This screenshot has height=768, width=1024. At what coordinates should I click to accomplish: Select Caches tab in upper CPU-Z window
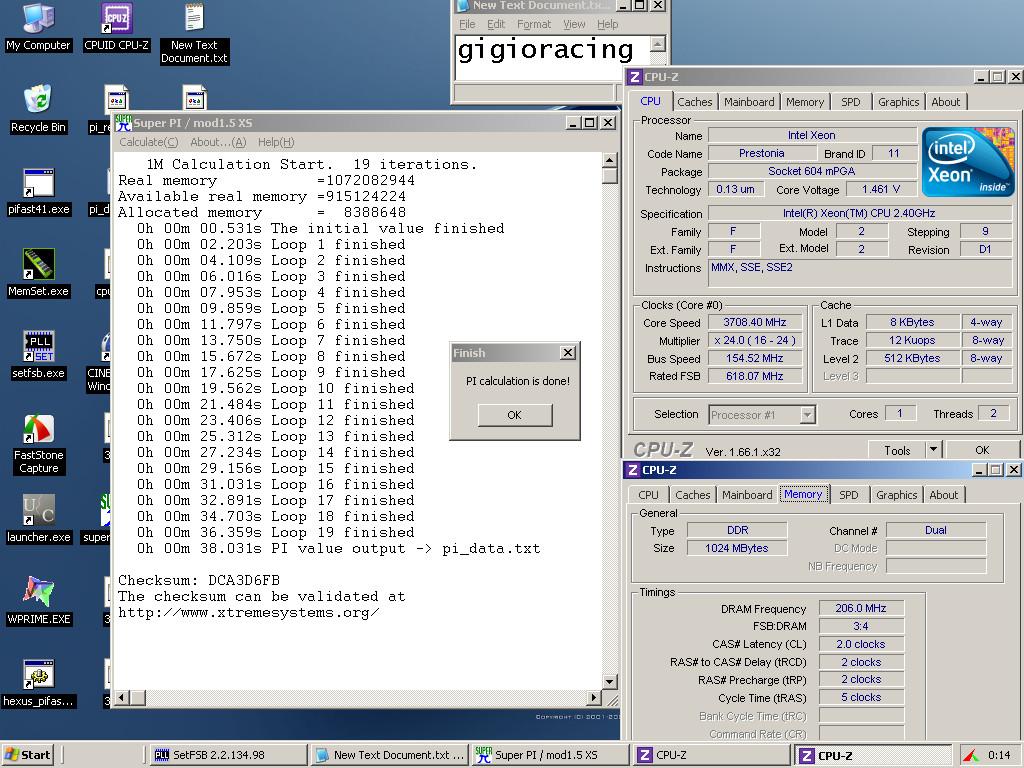coord(694,102)
